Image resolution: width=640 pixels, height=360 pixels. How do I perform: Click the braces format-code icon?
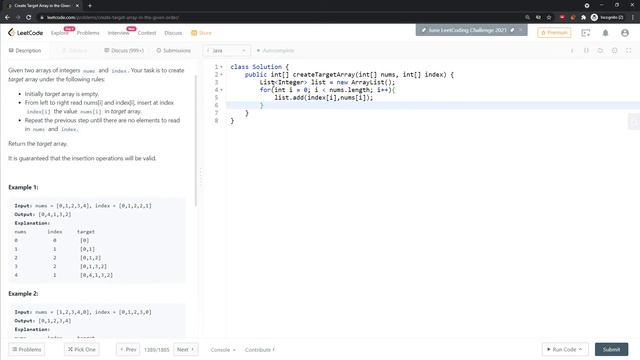point(586,51)
